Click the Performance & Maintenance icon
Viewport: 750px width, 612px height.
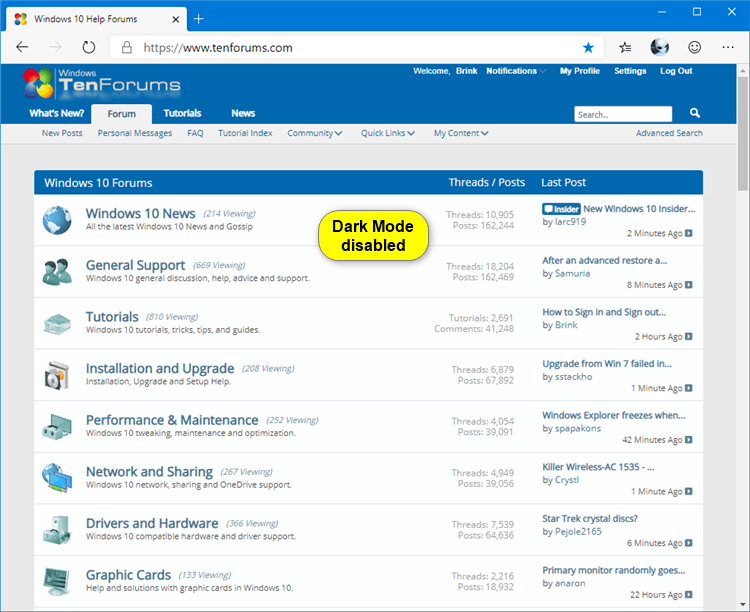[x=56, y=427]
